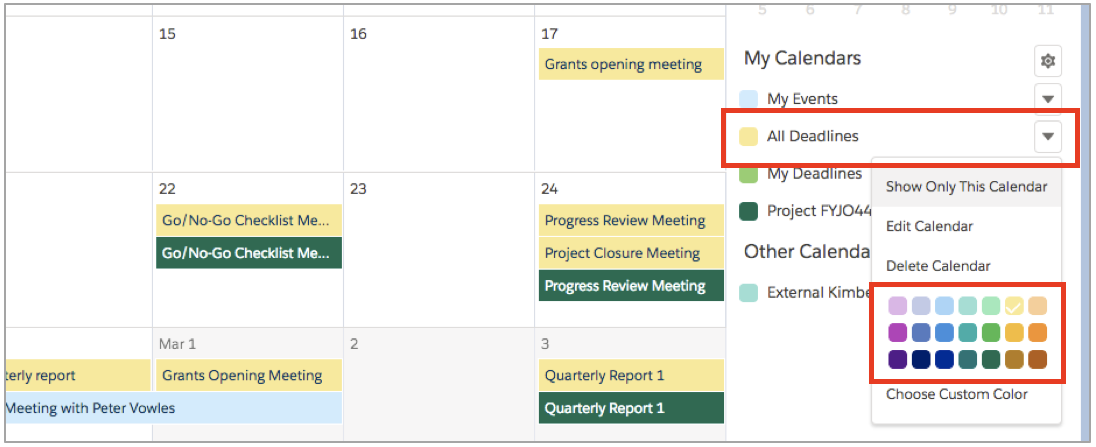Screen dimensions: 1096x447
Task: Open the yellow Project Closure Meeting event
Action: pyautogui.click(x=631, y=253)
